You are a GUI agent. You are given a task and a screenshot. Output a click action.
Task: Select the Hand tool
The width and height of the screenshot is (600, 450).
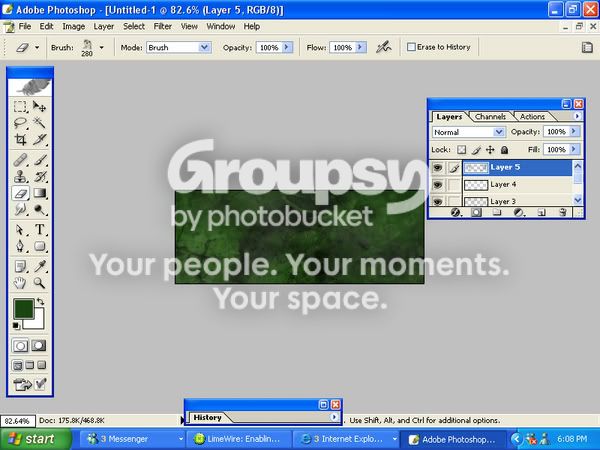coord(20,283)
